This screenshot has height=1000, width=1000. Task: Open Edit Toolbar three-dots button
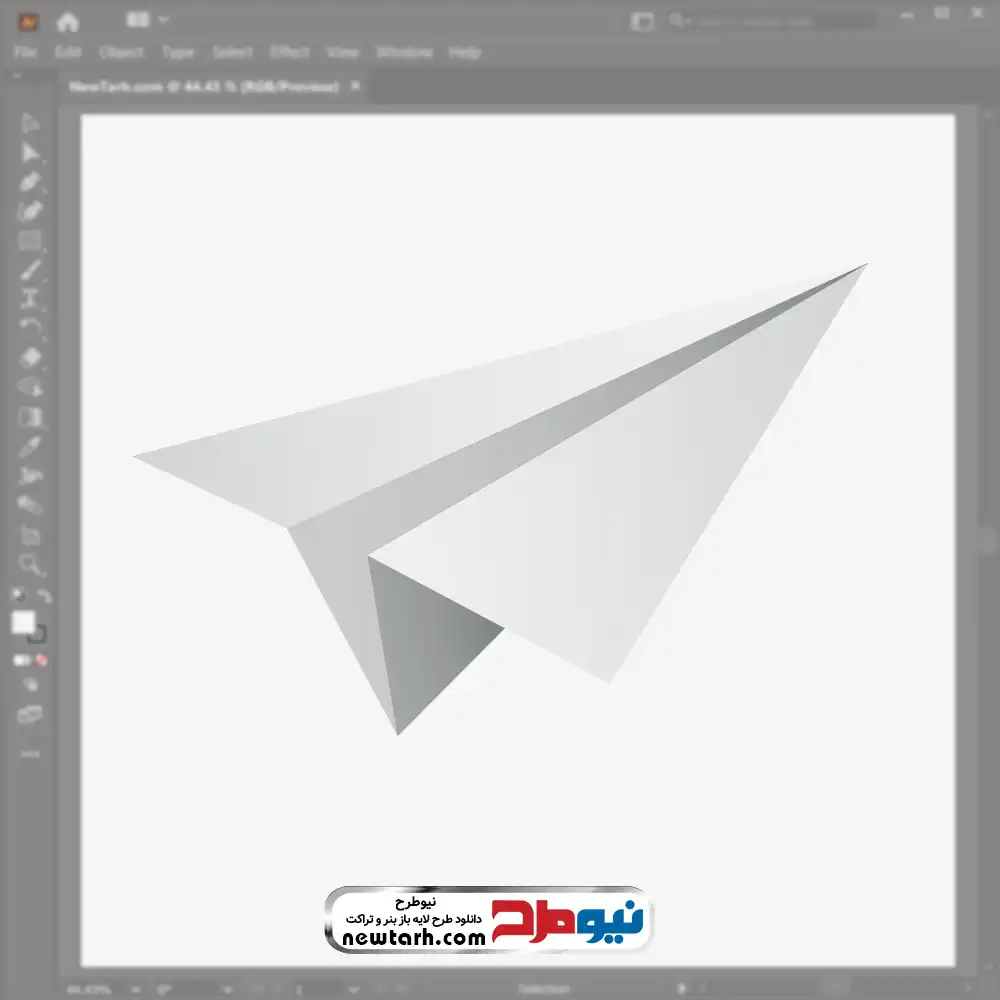(x=30, y=752)
